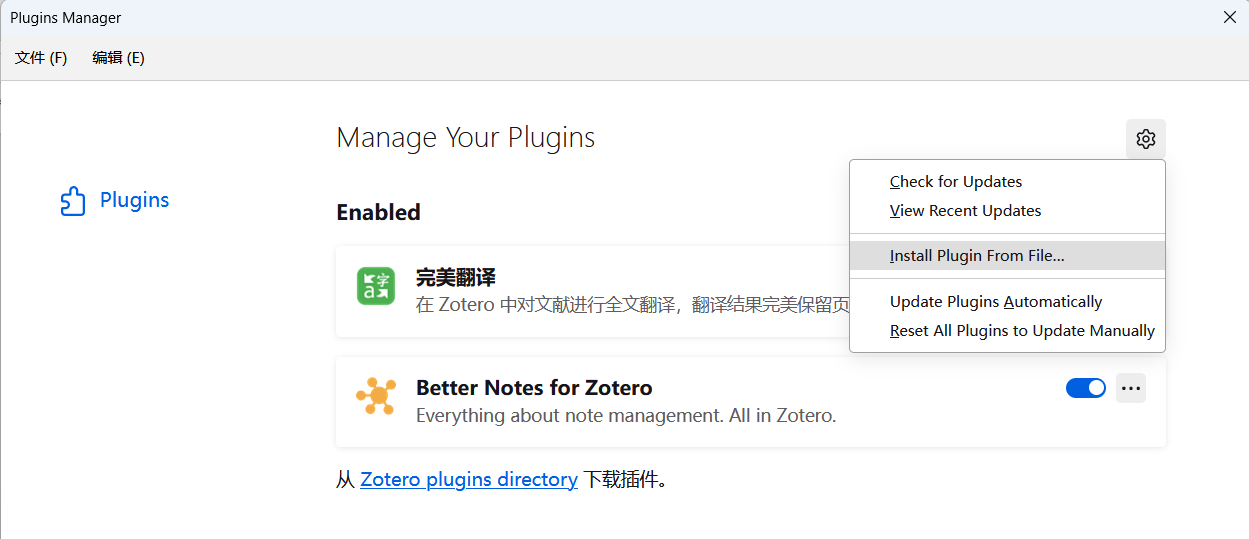The image size is (1249, 539).
Task: Close the Plugins Manager window
Action: pos(1229,17)
